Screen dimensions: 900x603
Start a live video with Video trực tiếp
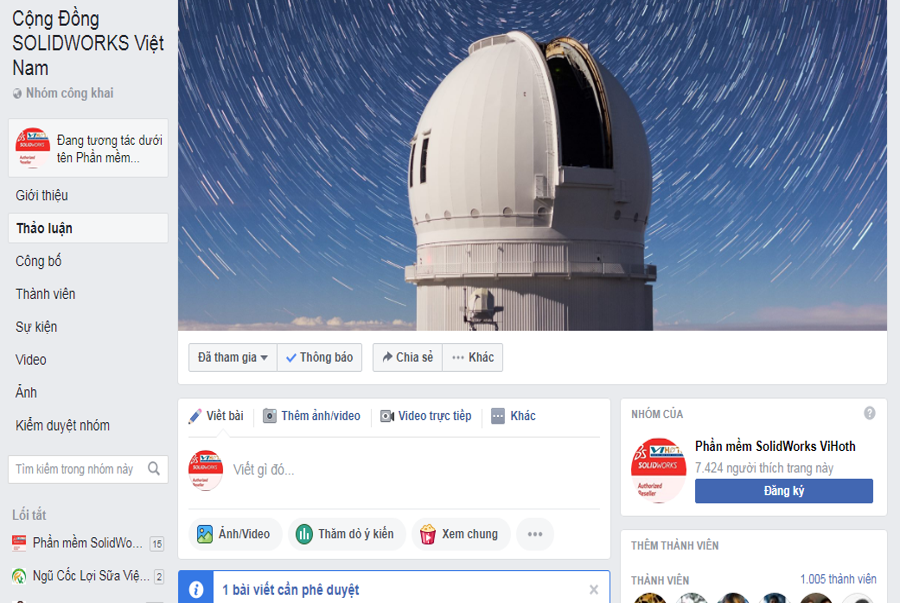tap(426, 416)
